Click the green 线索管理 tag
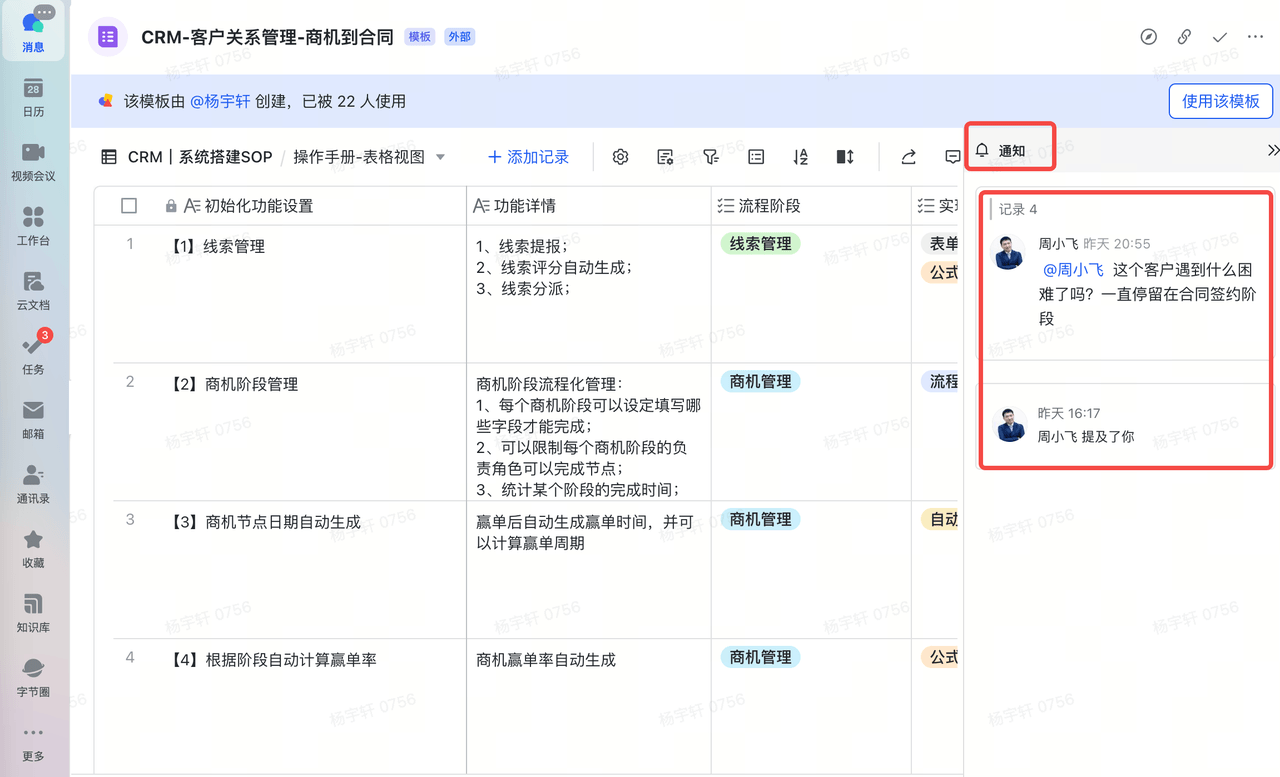This screenshot has width=1280, height=777. [x=760, y=244]
